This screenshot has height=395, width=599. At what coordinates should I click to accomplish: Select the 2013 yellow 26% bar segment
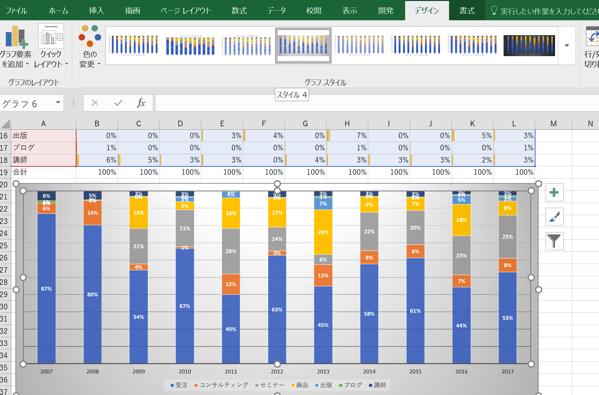(x=323, y=232)
